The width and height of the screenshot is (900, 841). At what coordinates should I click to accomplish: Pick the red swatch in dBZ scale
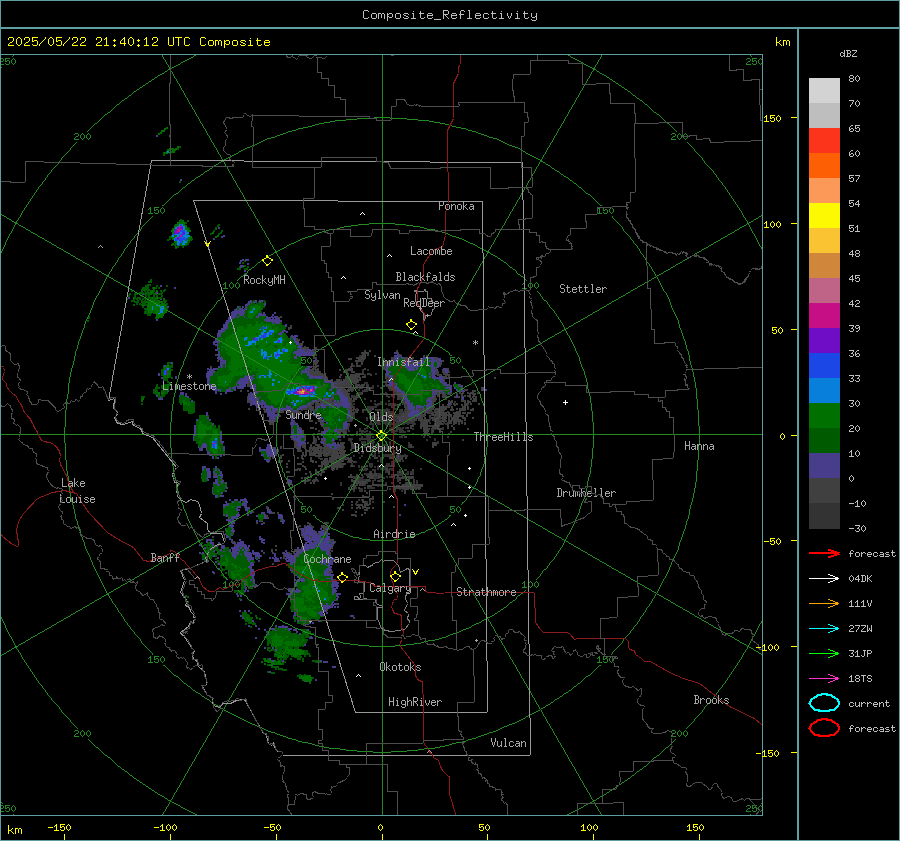(824, 141)
